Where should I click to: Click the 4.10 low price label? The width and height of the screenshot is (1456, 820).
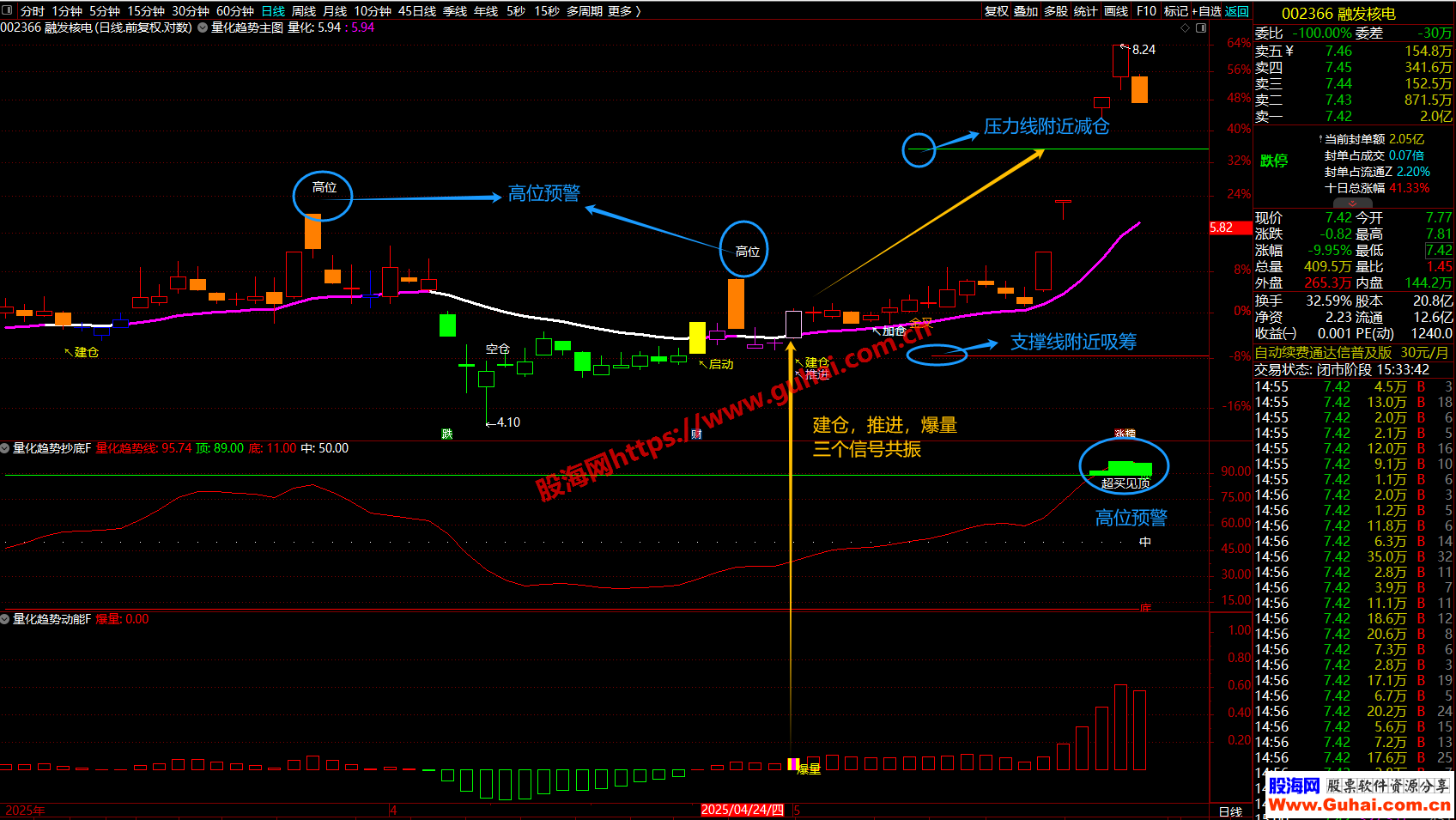coord(508,422)
